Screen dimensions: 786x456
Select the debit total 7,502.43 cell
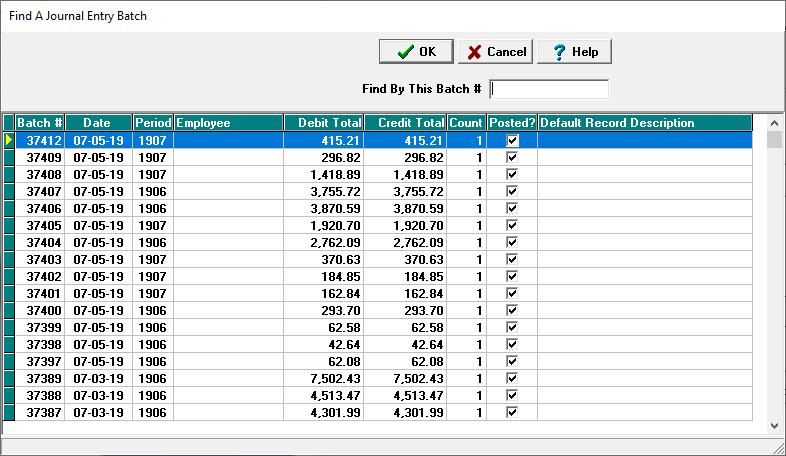click(325, 379)
